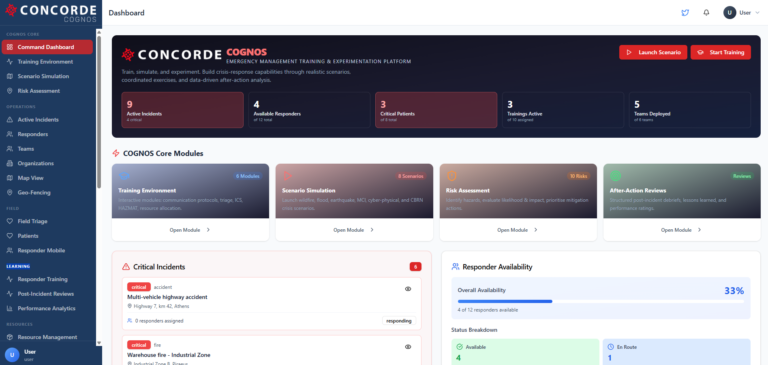This screenshot has width=768, height=365.
Task: Select Command Dashboard in sidebar
Action: point(47,47)
